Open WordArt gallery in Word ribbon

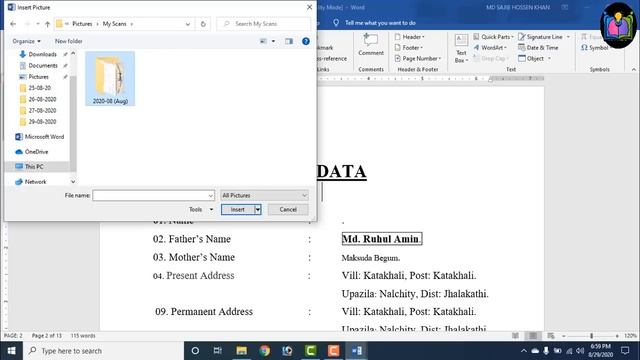point(490,48)
